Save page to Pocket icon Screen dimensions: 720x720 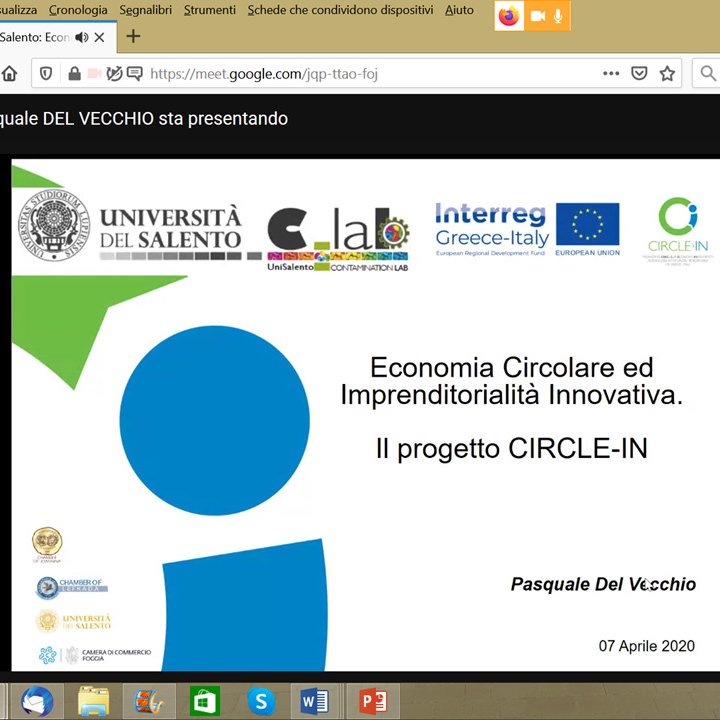639,73
